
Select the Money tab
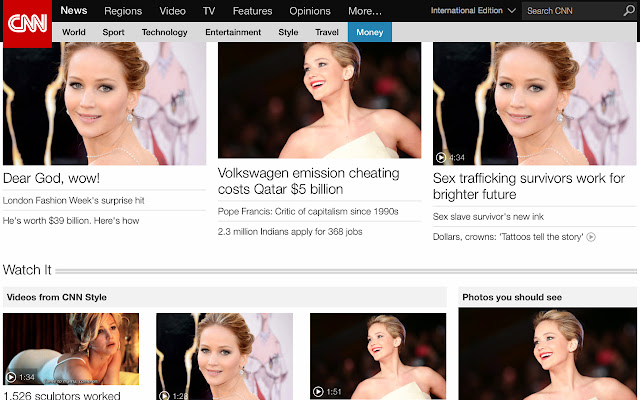click(x=369, y=32)
